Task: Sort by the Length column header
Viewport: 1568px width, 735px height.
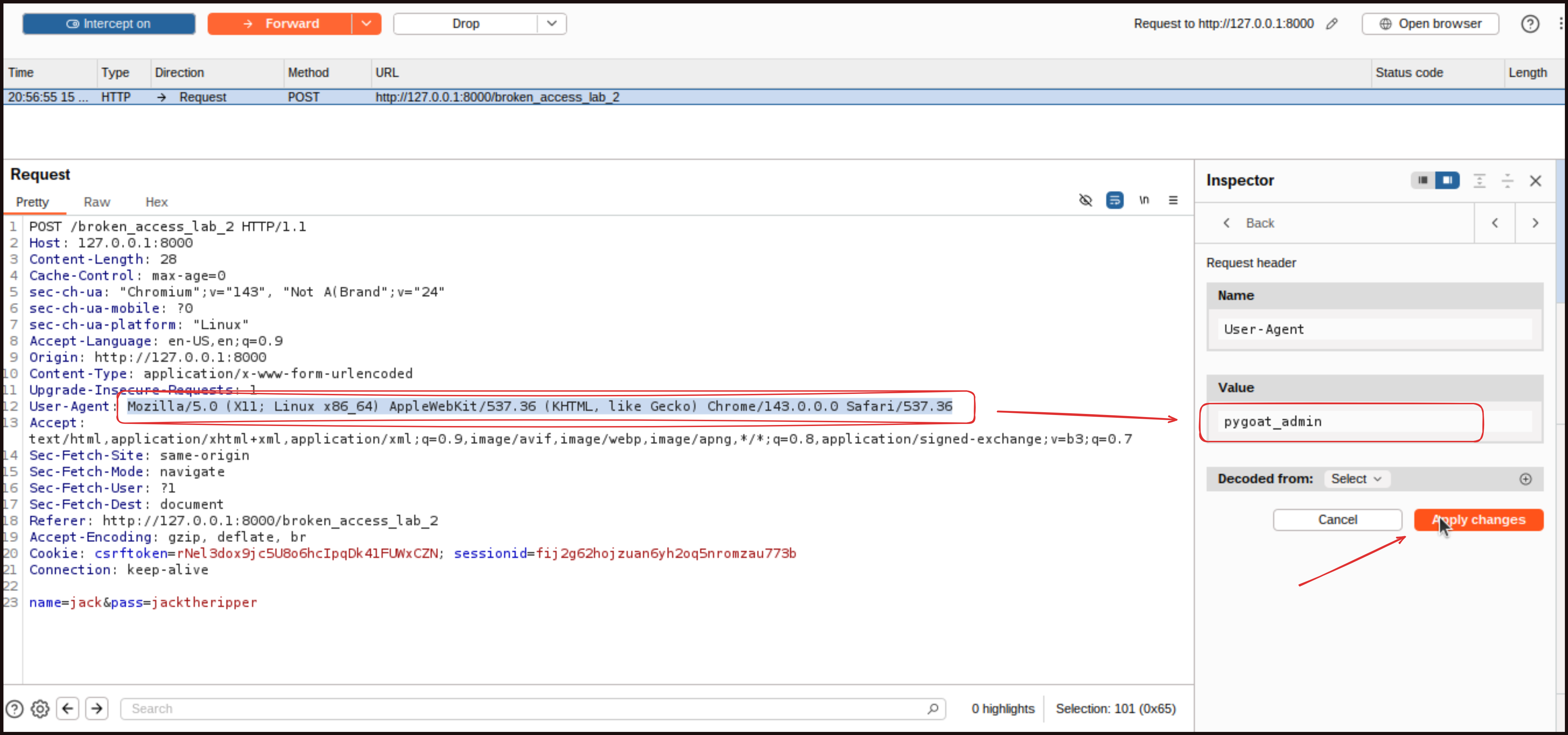Action: click(x=1535, y=72)
